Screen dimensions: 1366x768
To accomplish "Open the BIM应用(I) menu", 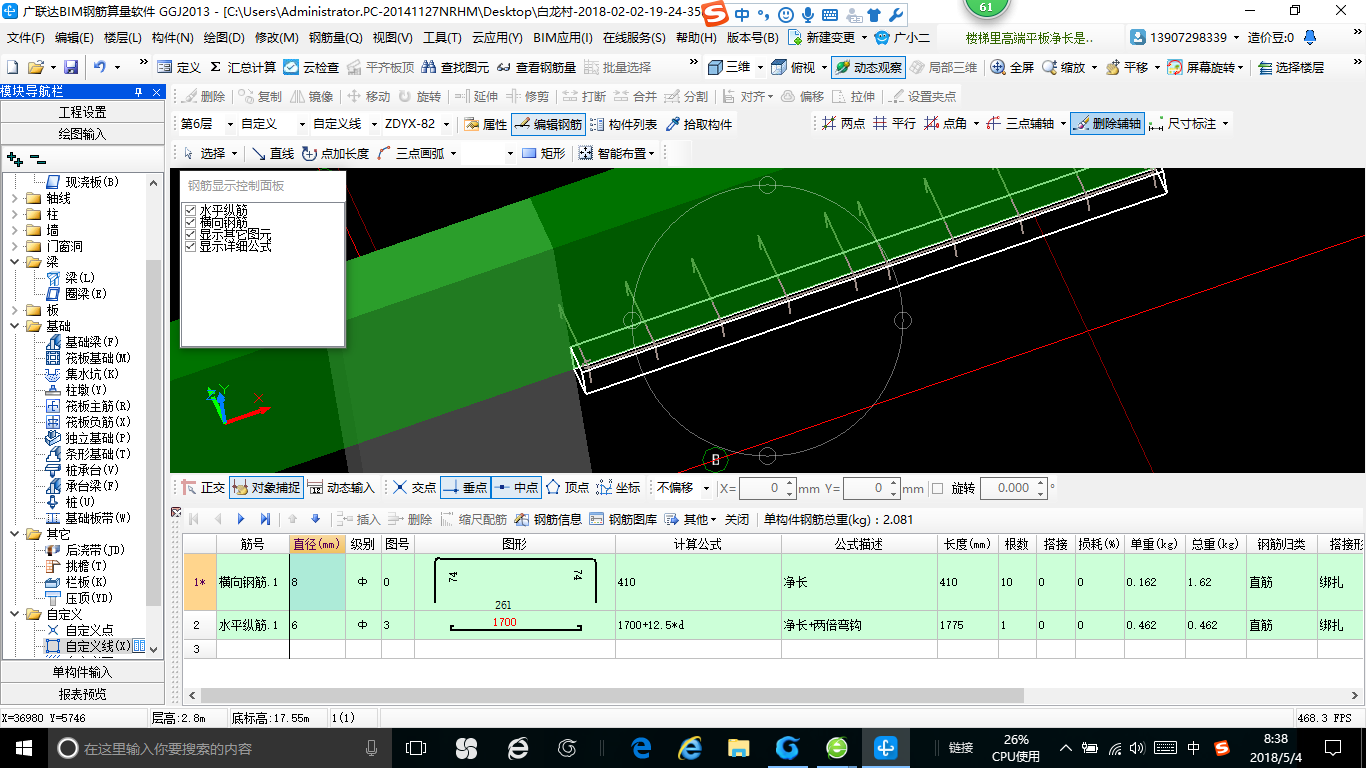I will pyautogui.click(x=562, y=38).
